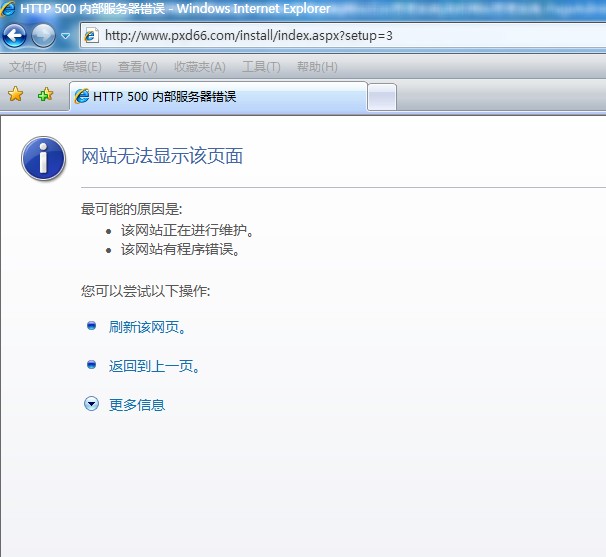The height and width of the screenshot is (557, 606).
Task: Open the 文件(F) menu
Action: pos(28,67)
